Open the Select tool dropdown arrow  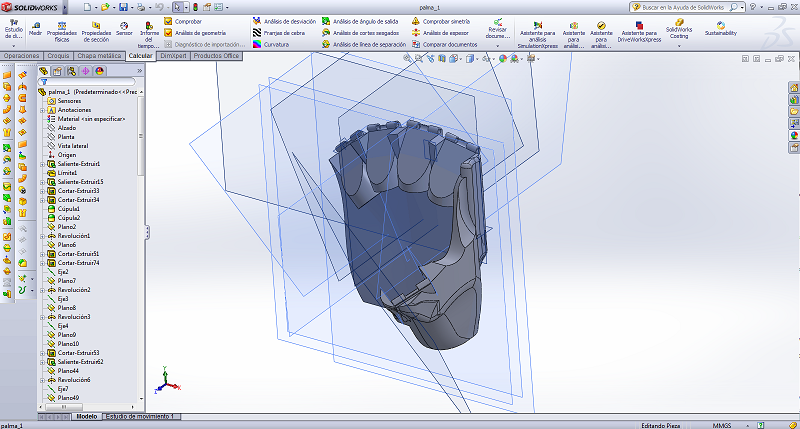(x=186, y=8)
